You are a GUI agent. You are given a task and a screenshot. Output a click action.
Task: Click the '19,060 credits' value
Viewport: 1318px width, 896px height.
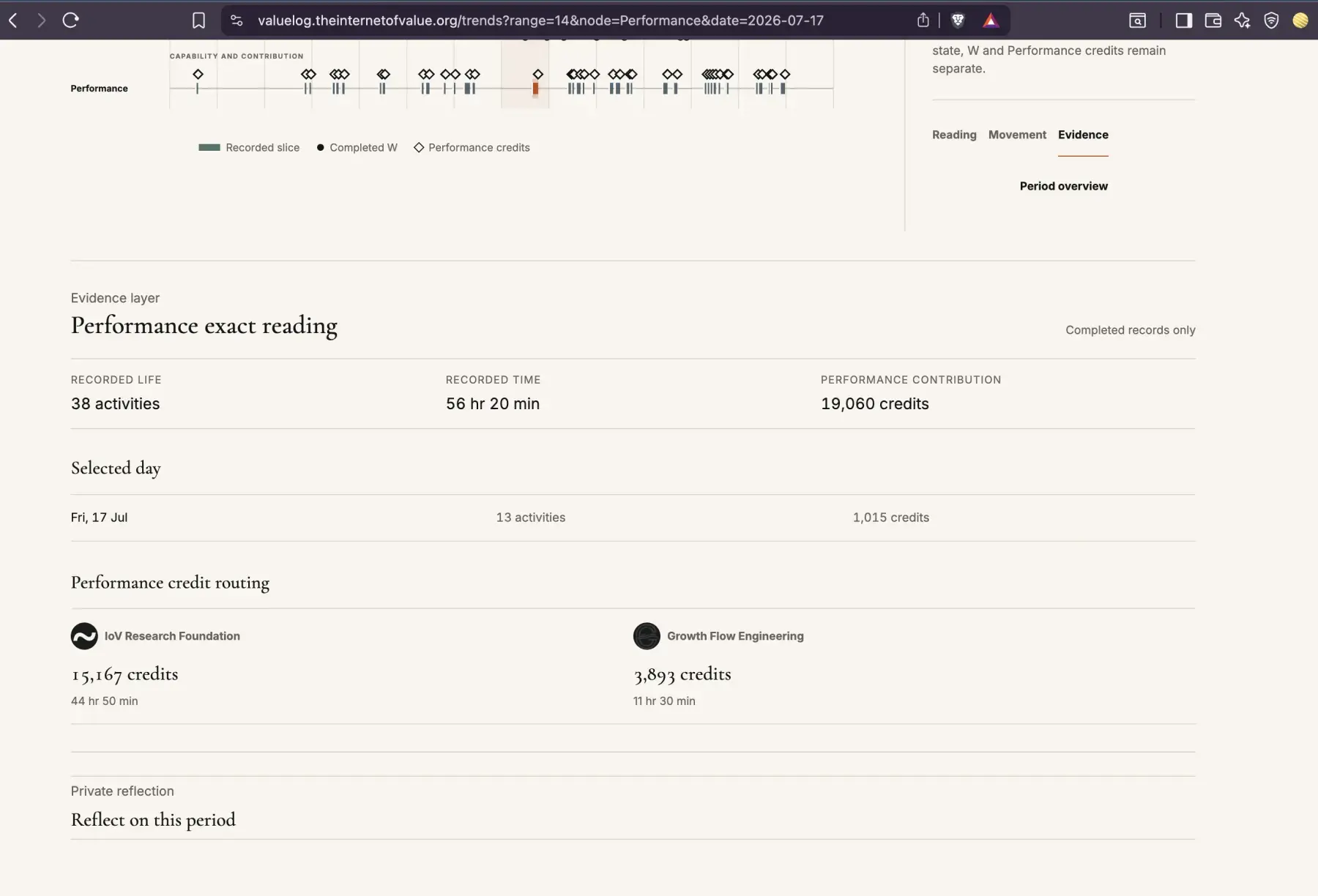(x=874, y=403)
